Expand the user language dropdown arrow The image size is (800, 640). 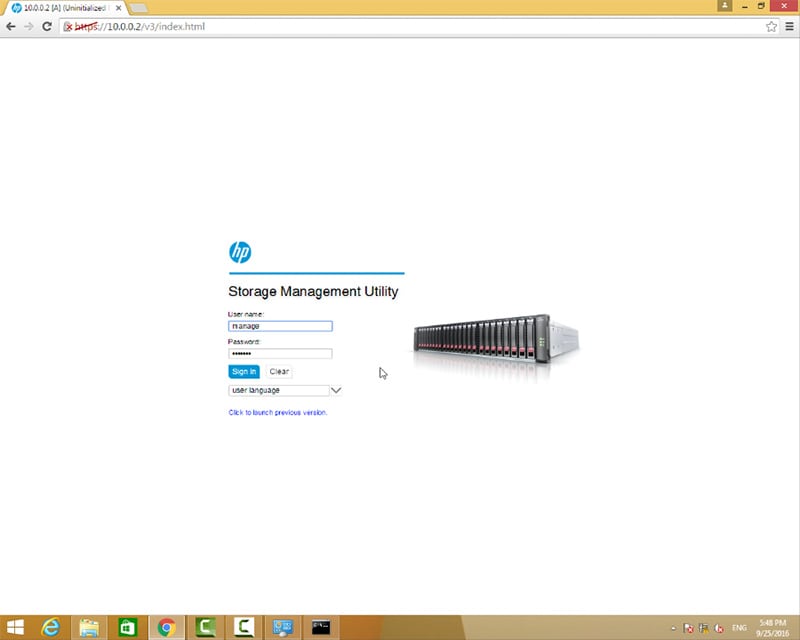click(x=336, y=390)
